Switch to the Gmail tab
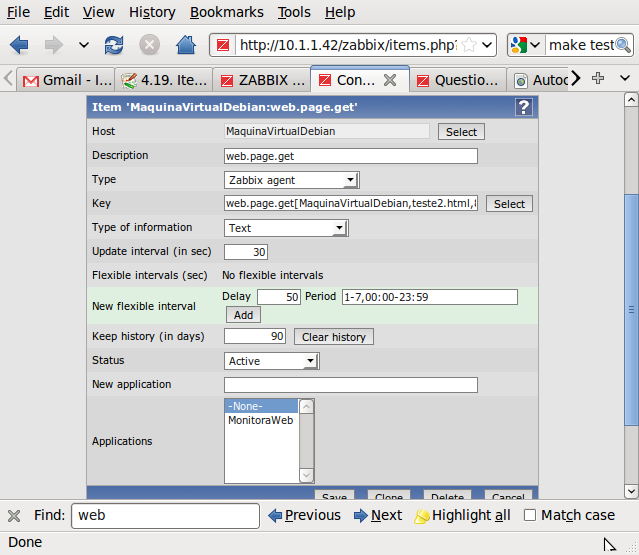639x555 pixels. (x=67, y=80)
